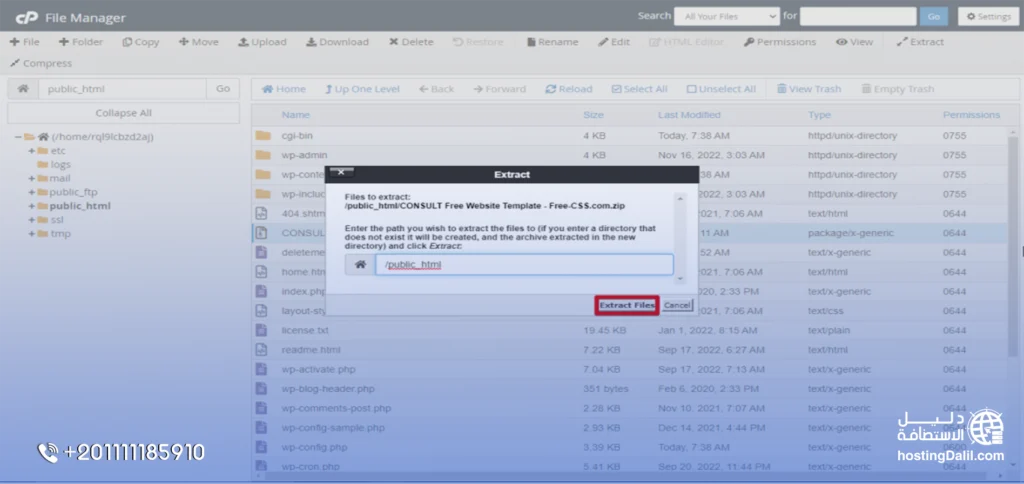1024x484 pixels.
Task: Click the home icon beside path field
Action: tap(23, 89)
